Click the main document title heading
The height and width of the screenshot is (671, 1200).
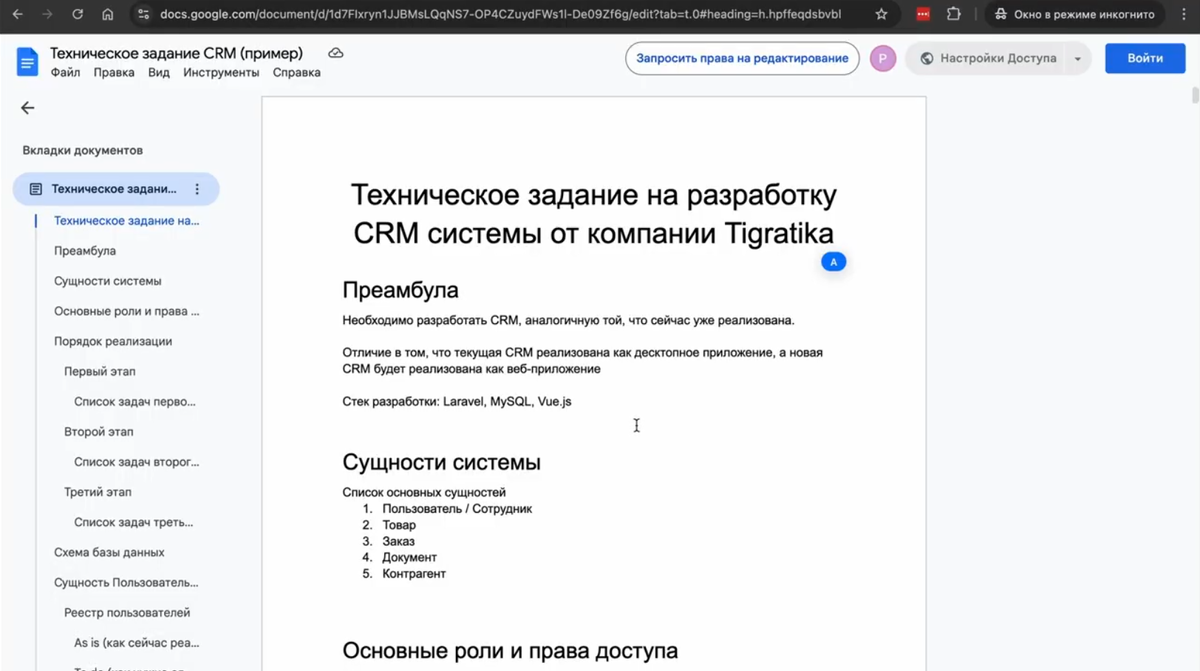coord(594,213)
